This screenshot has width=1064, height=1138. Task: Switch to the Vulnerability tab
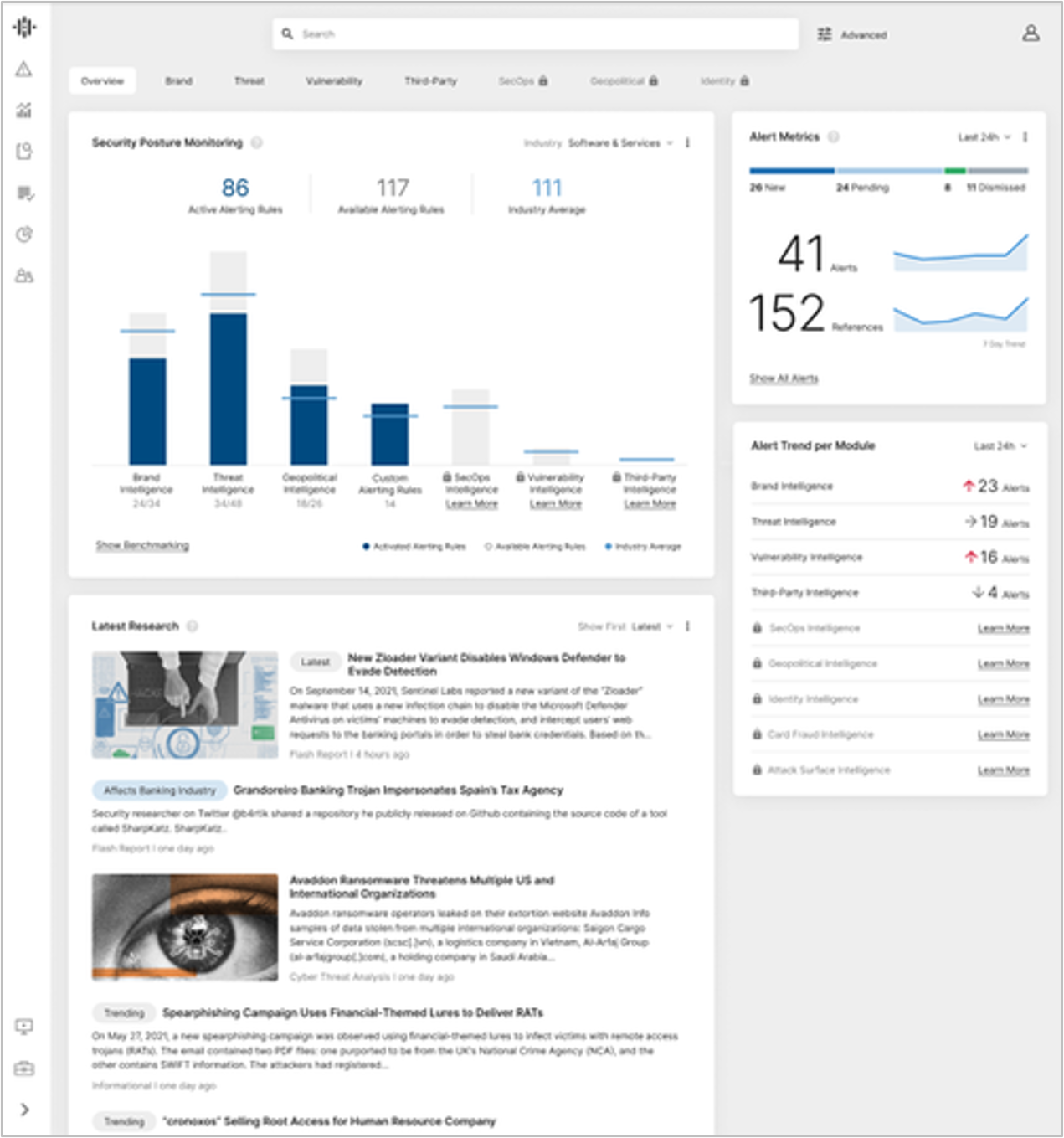(x=334, y=81)
